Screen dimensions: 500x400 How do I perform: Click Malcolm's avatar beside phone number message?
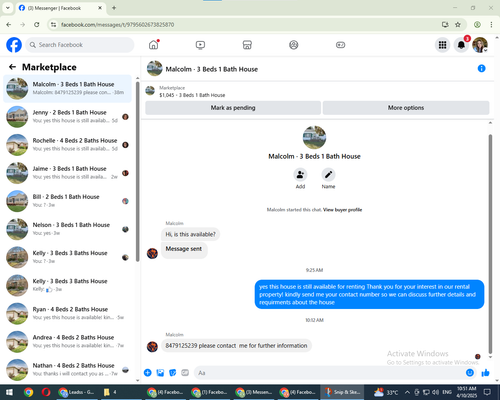[152, 346]
